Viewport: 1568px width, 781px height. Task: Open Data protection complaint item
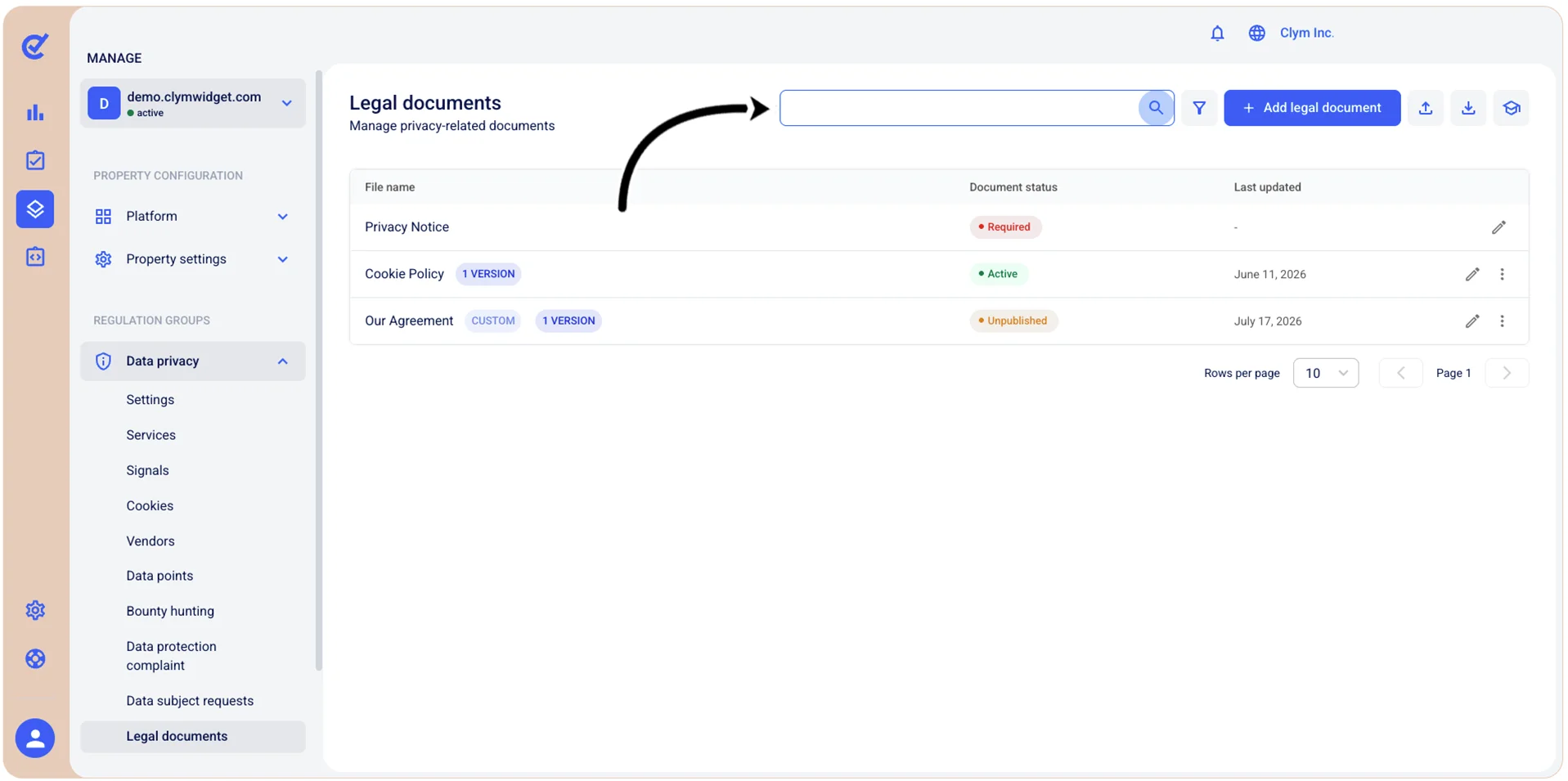(172, 656)
